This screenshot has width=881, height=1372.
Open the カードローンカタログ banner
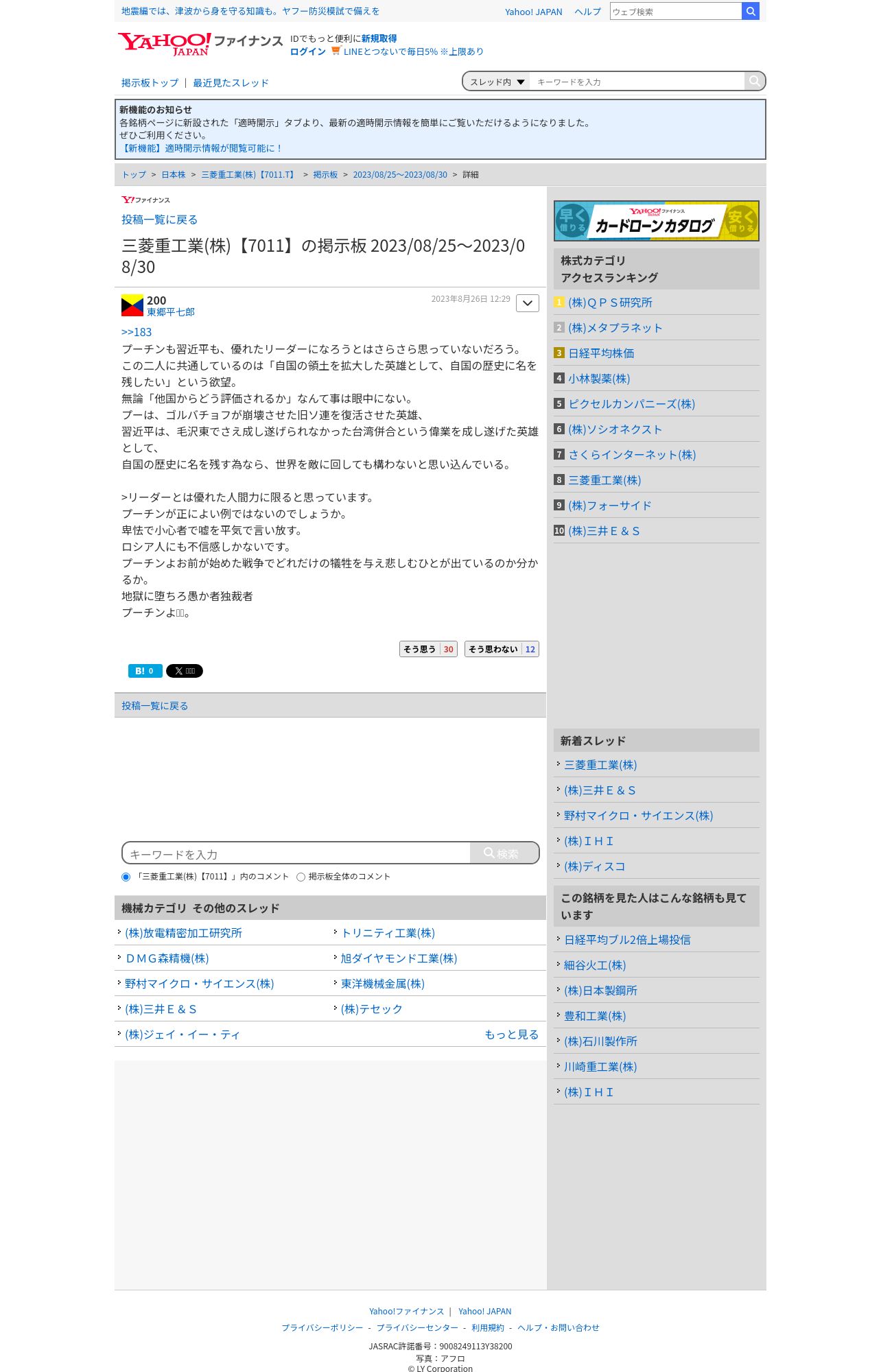657,221
